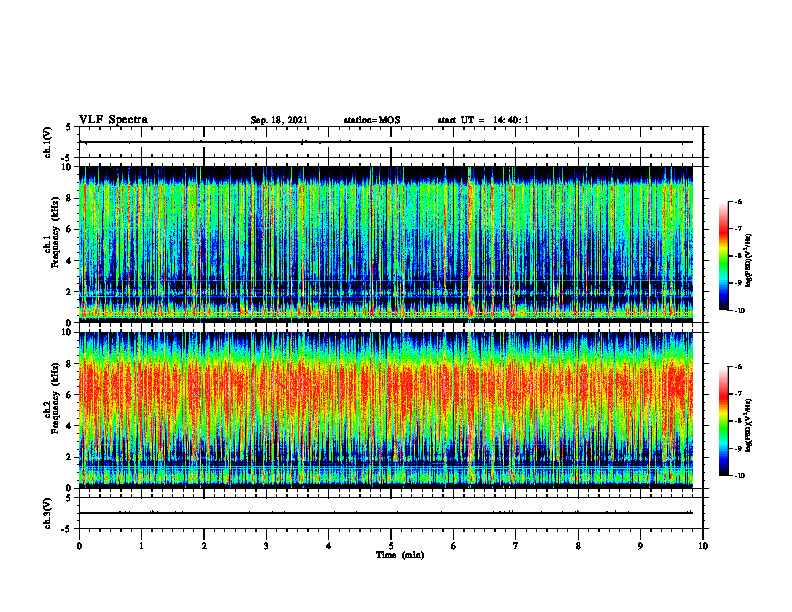This screenshot has width=792, height=612.
Task: Click the "Time (min)" x-axis label
Action: point(400,555)
